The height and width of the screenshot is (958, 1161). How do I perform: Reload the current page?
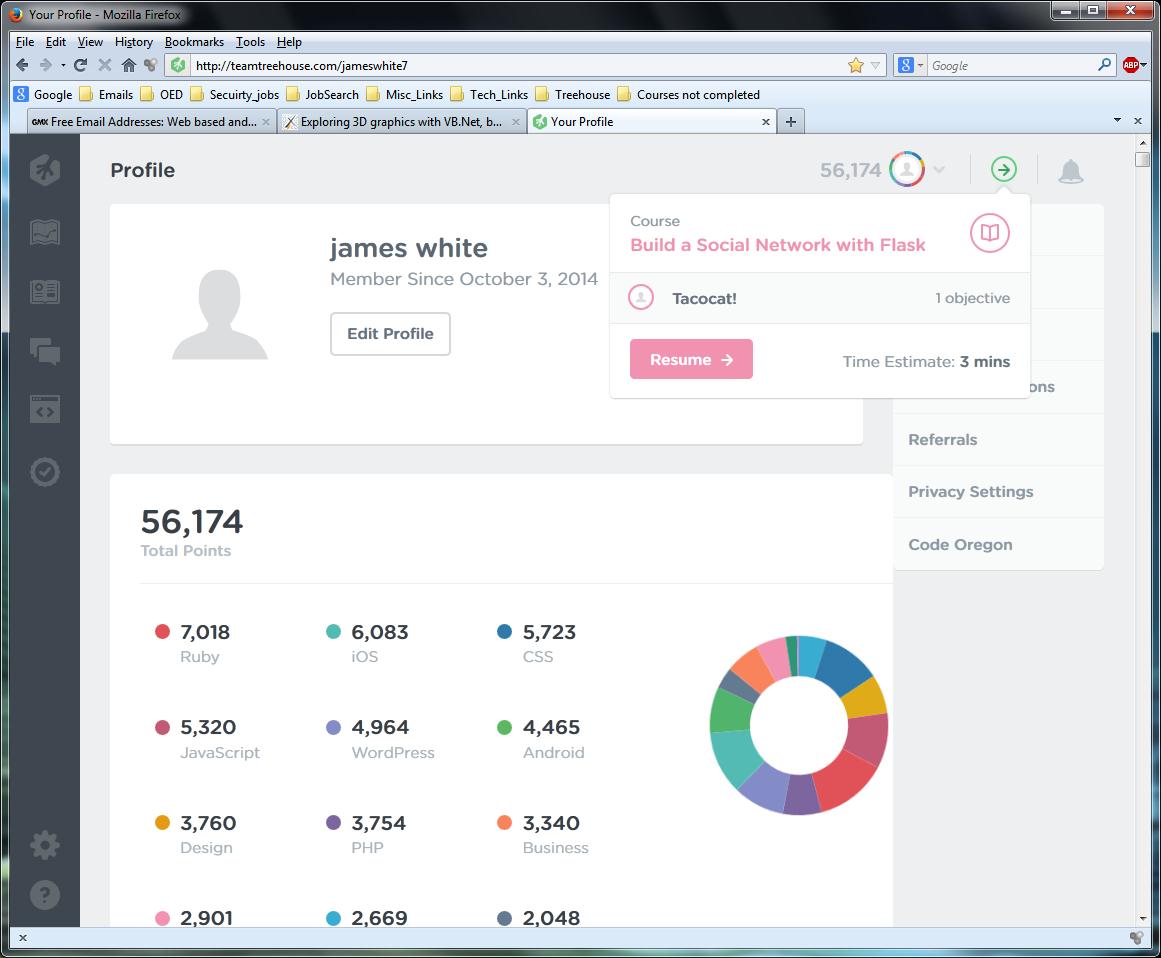click(x=81, y=65)
